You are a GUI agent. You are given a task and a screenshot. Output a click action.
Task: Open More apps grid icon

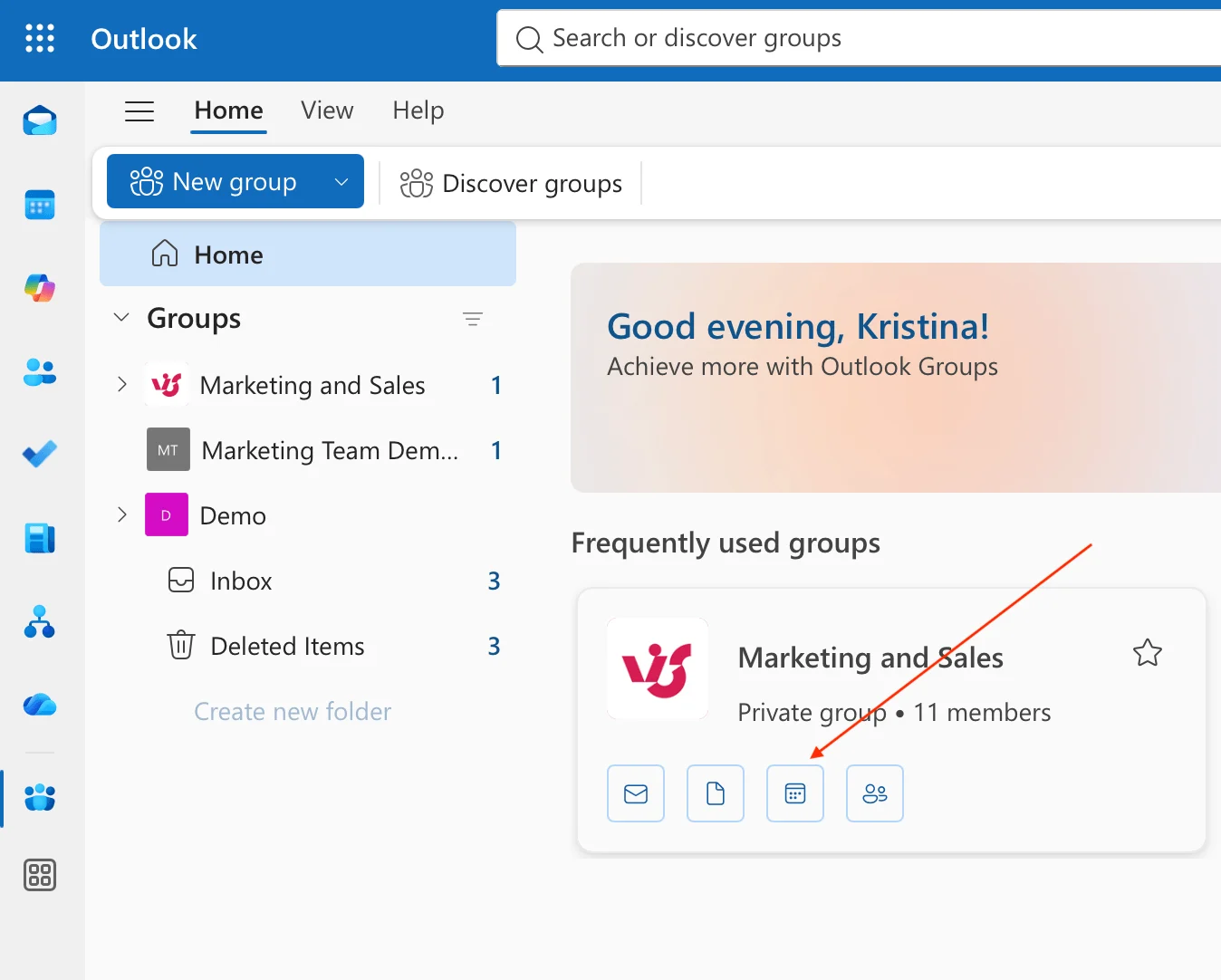pyautogui.click(x=40, y=875)
